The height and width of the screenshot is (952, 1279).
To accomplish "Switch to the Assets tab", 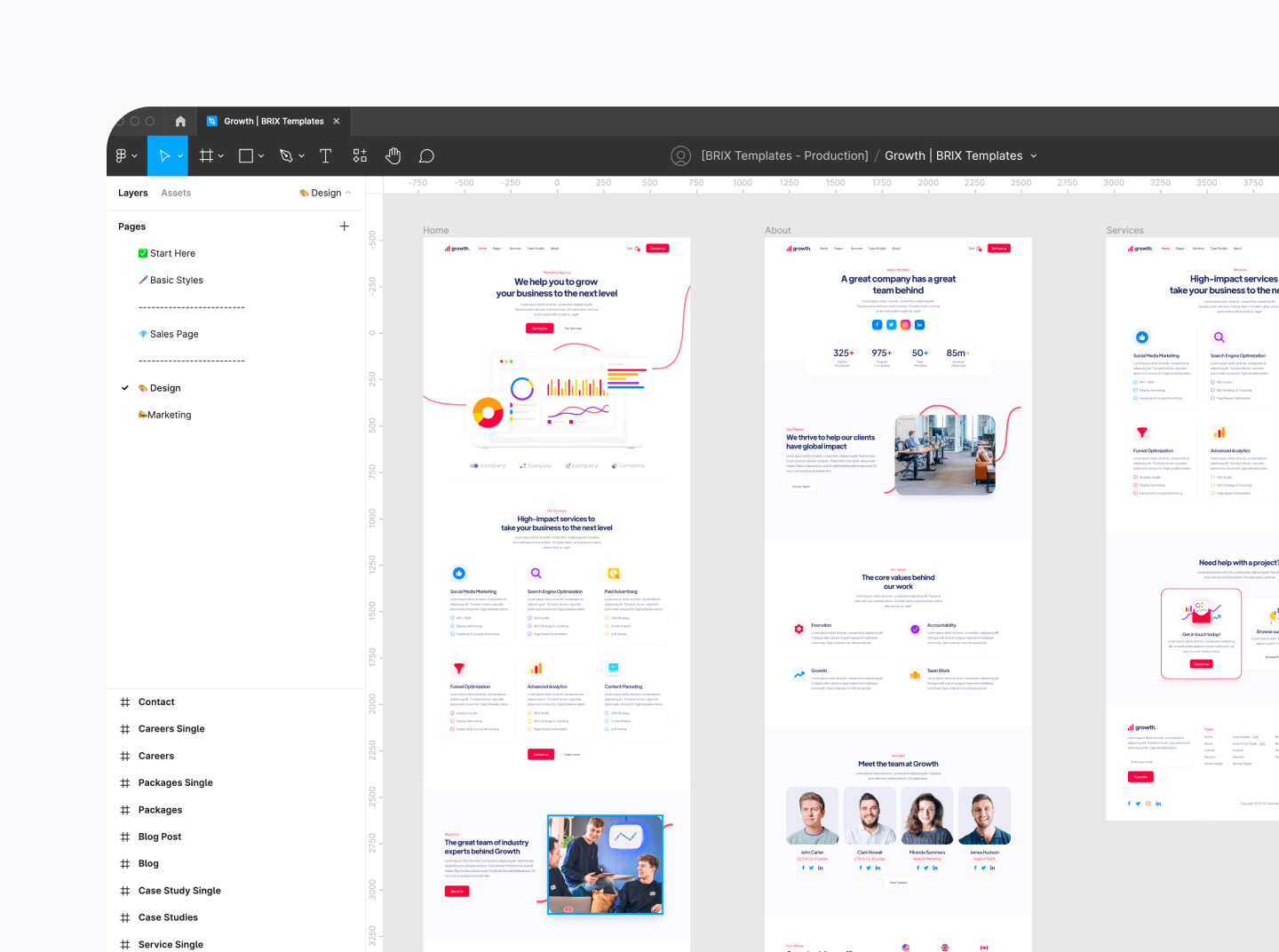I will (176, 193).
